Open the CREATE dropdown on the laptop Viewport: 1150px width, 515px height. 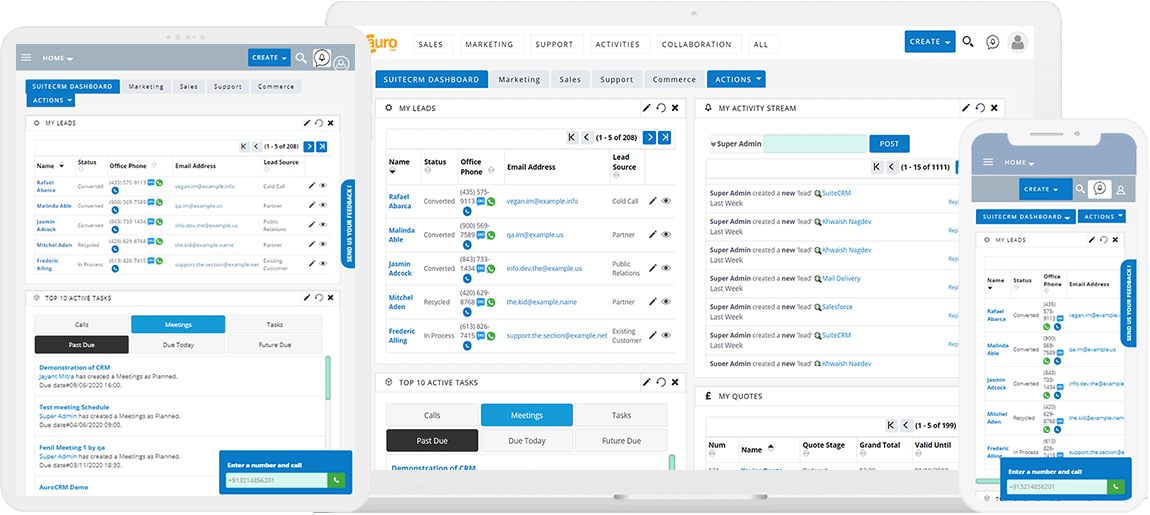tap(930, 42)
